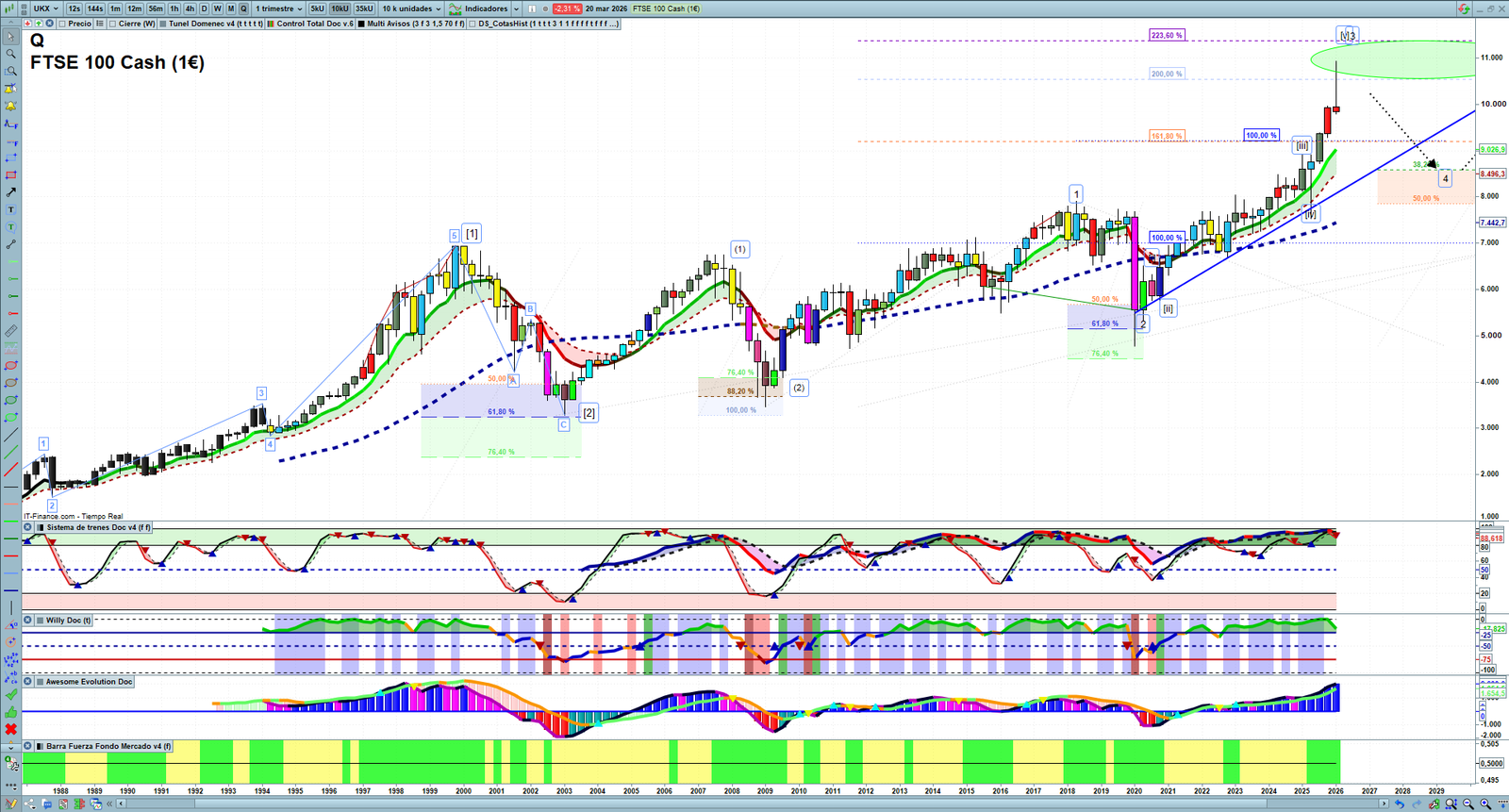The image size is (1509, 812).
Task: Select the 12m timeframe
Action: click(135, 8)
